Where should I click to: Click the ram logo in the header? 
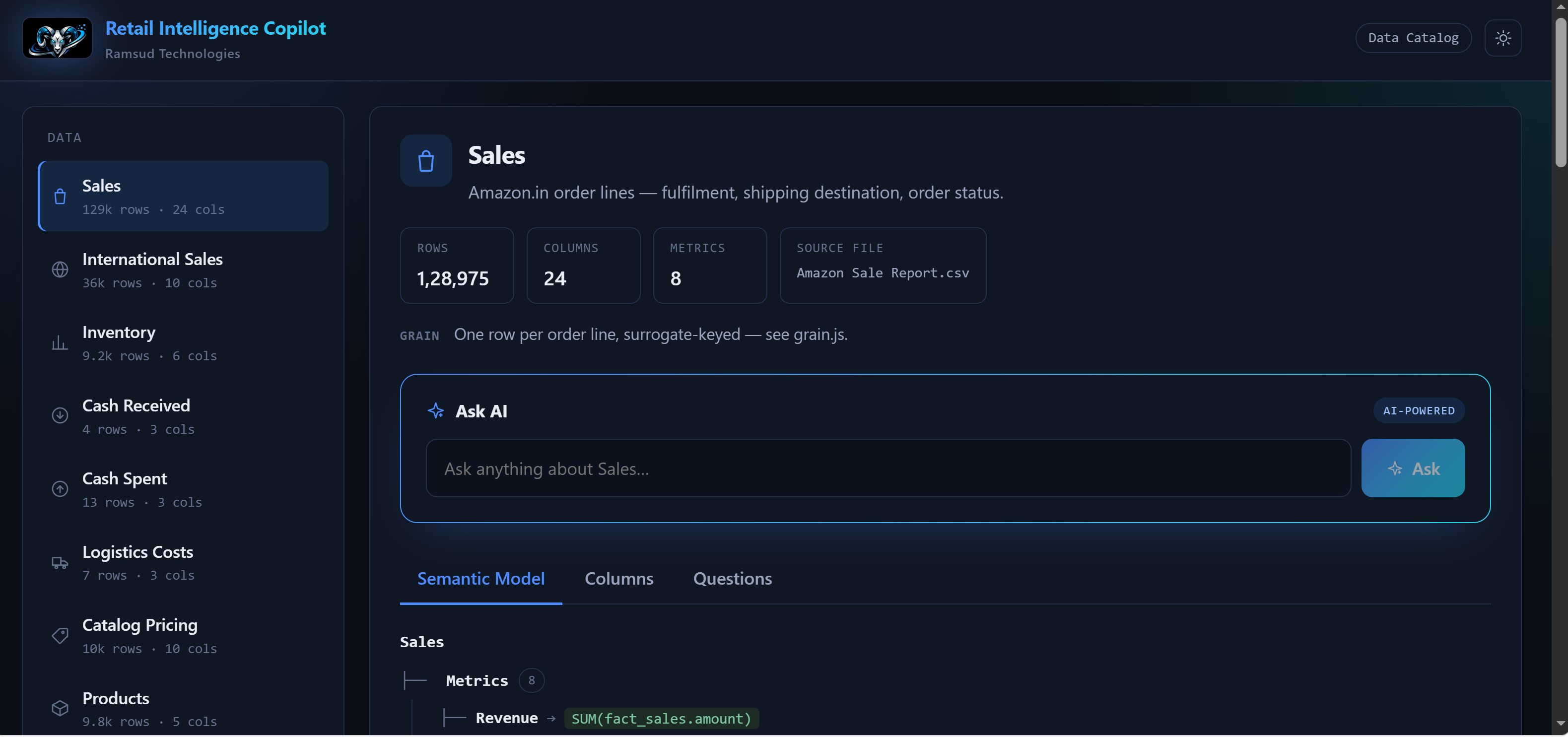(57, 38)
